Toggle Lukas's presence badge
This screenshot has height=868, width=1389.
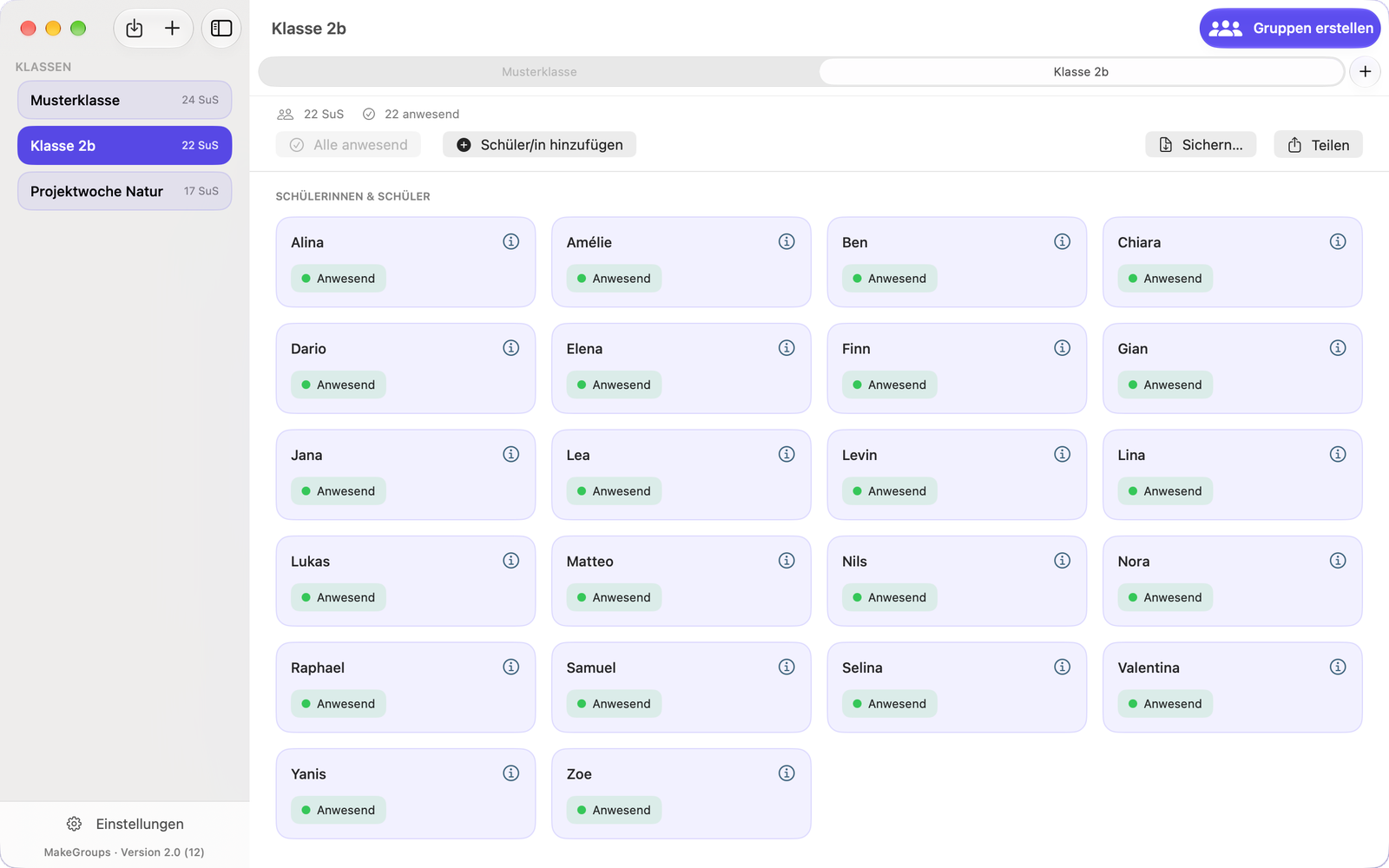pyautogui.click(x=339, y=597)
